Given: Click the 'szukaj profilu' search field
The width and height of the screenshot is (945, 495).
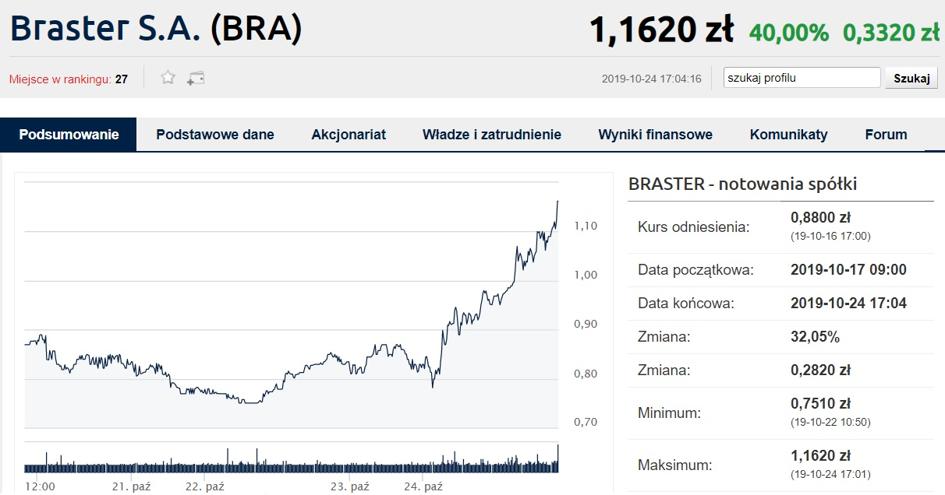Looking at the screenshot, I should (802, 78).
